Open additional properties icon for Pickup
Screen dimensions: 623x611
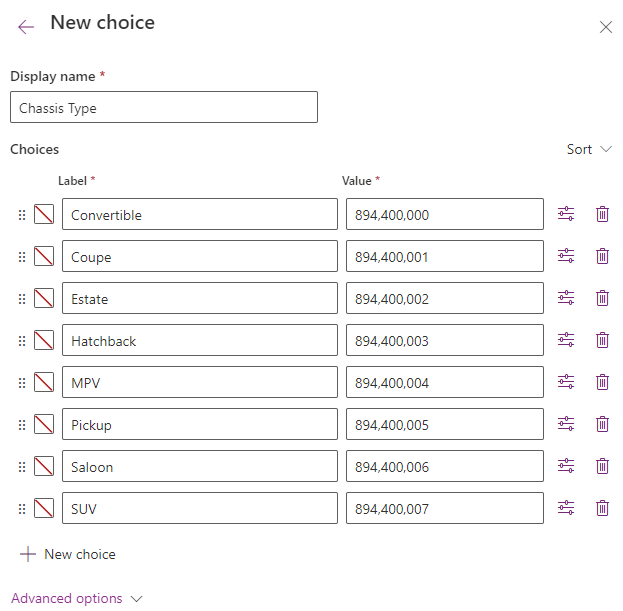click(x=566, y=424)
